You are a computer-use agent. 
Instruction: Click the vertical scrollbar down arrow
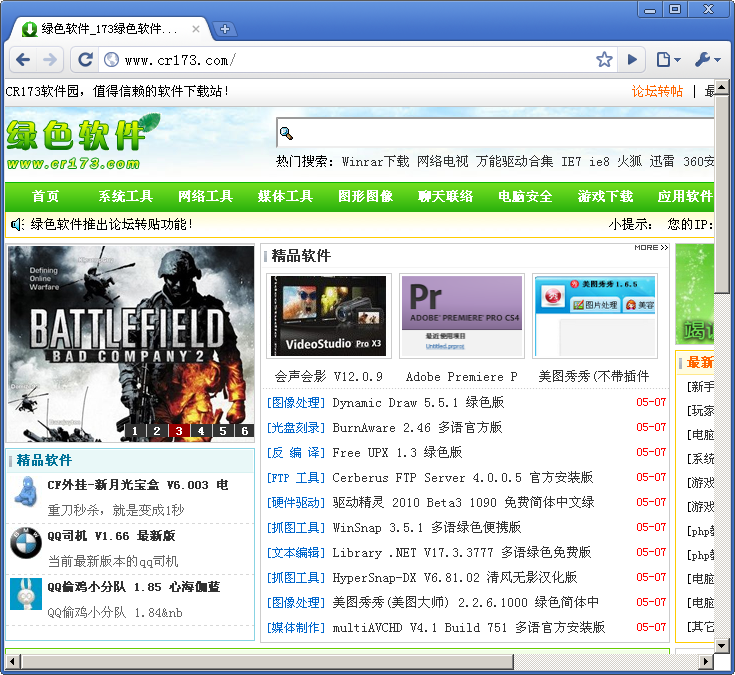722,646
